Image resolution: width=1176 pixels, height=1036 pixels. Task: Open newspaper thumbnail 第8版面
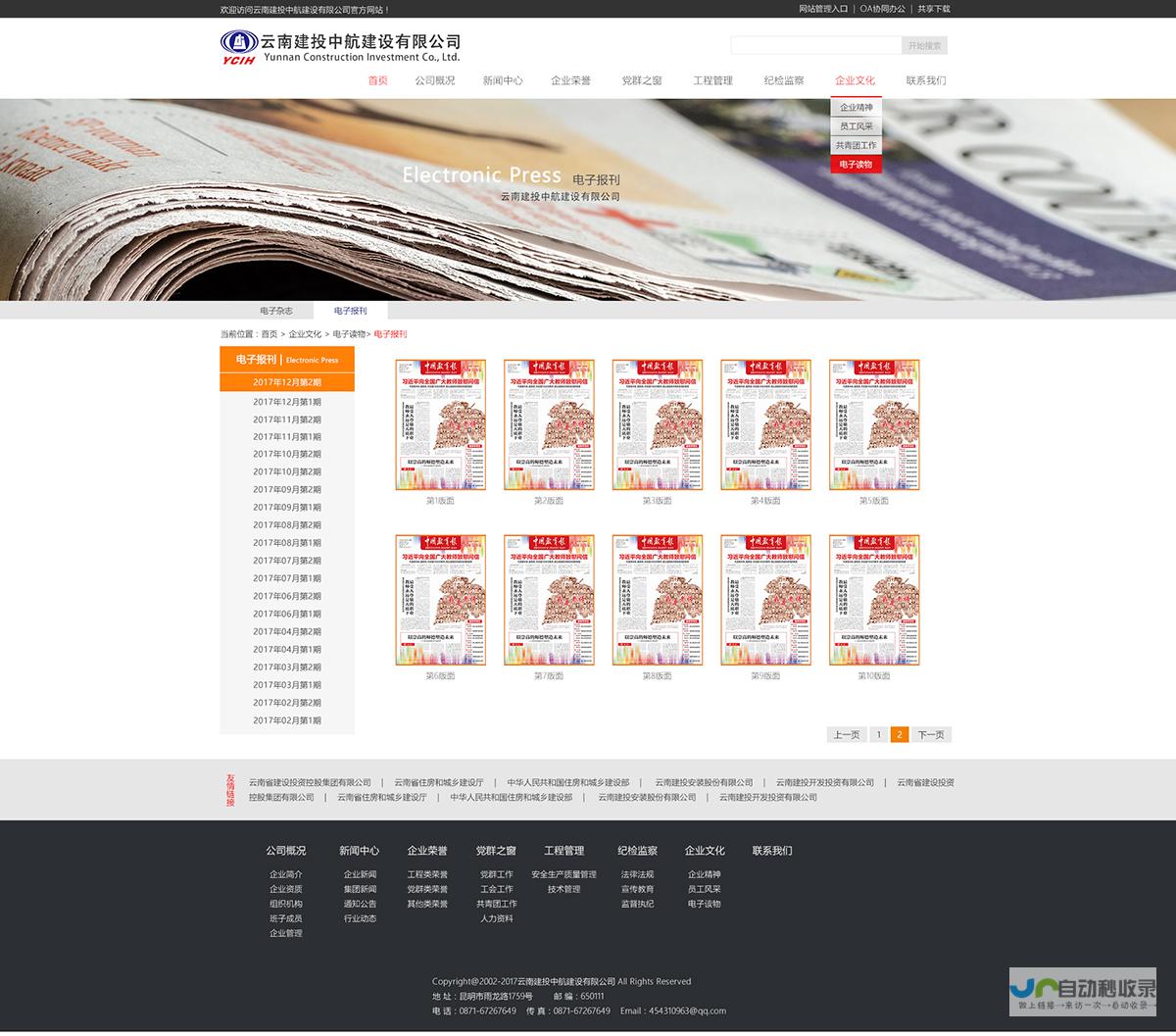click(x=658, y=600)
